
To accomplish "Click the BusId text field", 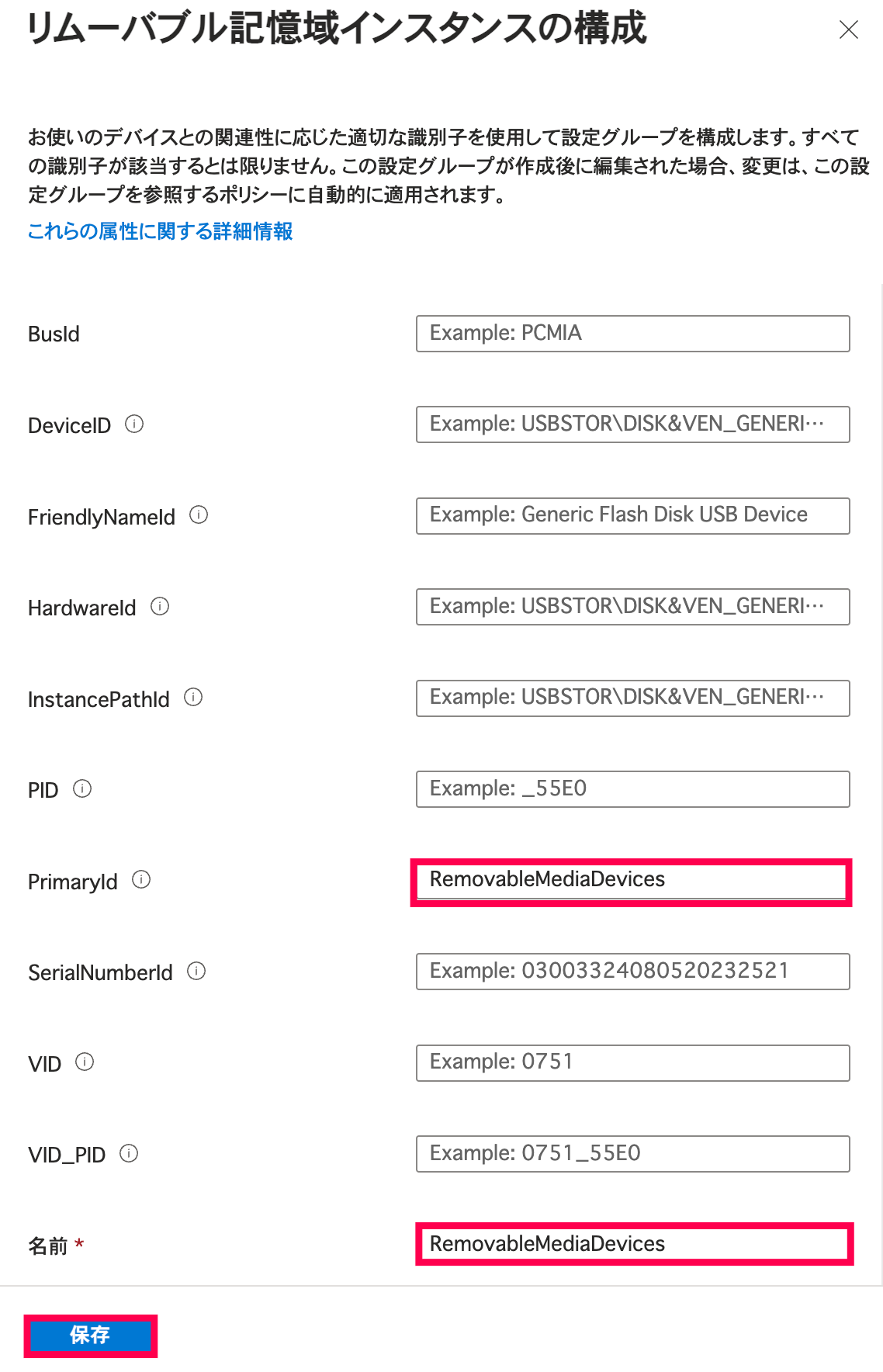I will (x=632, y=334).
